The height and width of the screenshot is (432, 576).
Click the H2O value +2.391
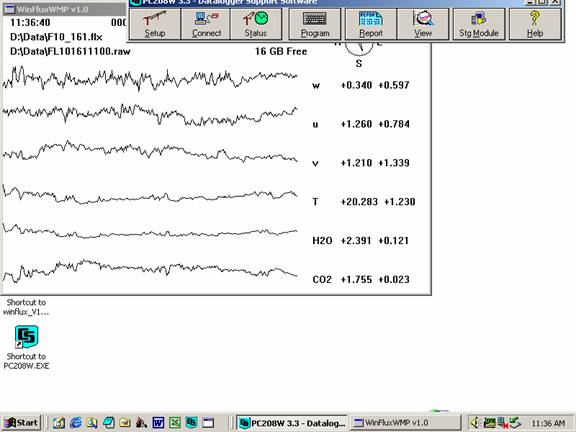point(356,241)
